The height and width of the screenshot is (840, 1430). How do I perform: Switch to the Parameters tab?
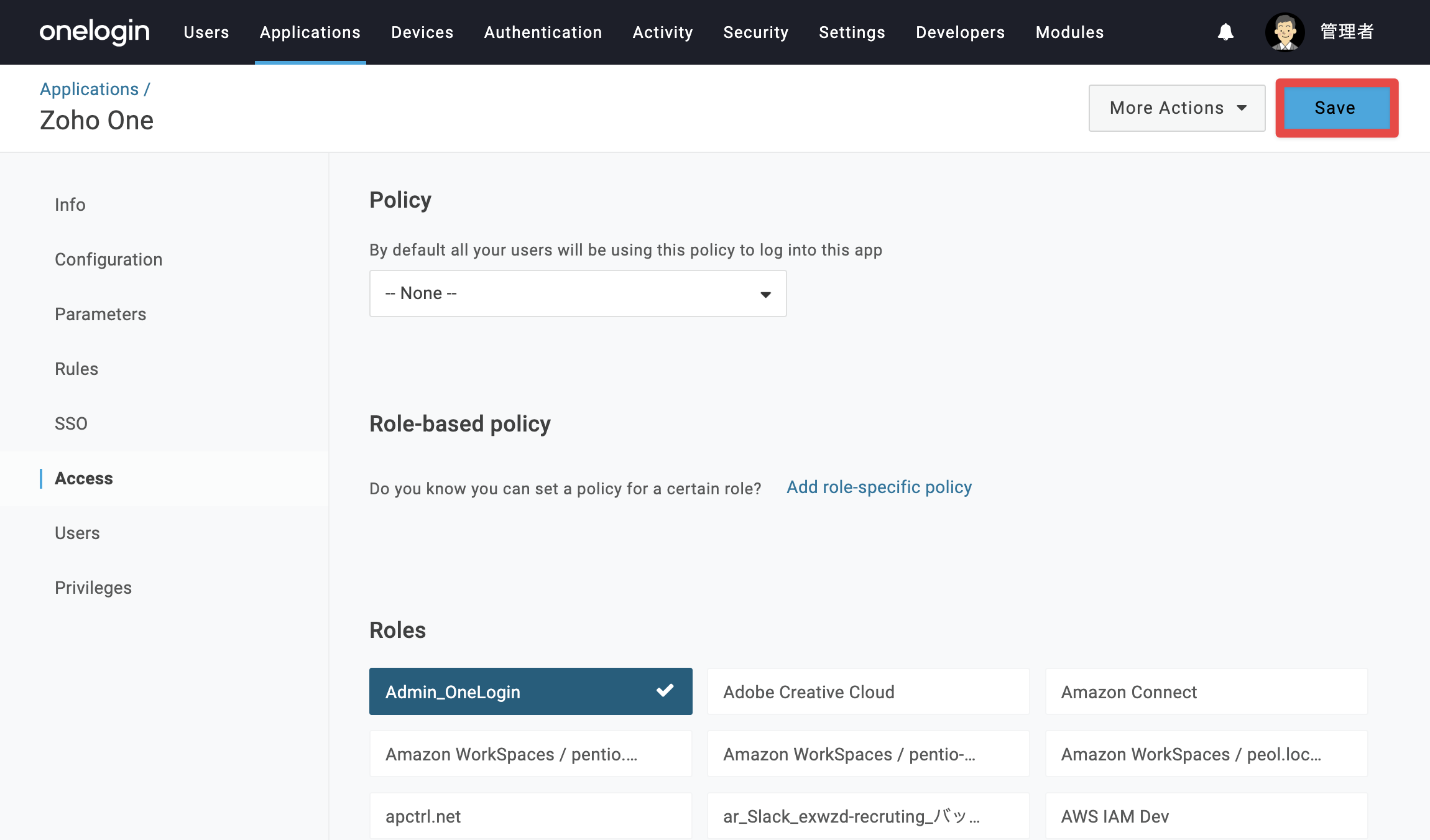point(101,314)
